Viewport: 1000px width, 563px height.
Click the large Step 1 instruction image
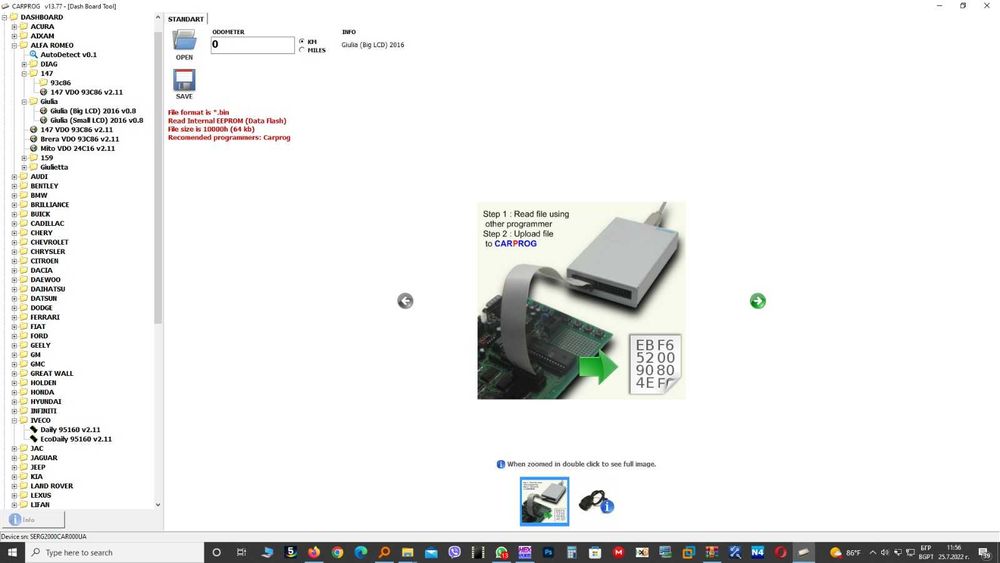tap(582, 301)
